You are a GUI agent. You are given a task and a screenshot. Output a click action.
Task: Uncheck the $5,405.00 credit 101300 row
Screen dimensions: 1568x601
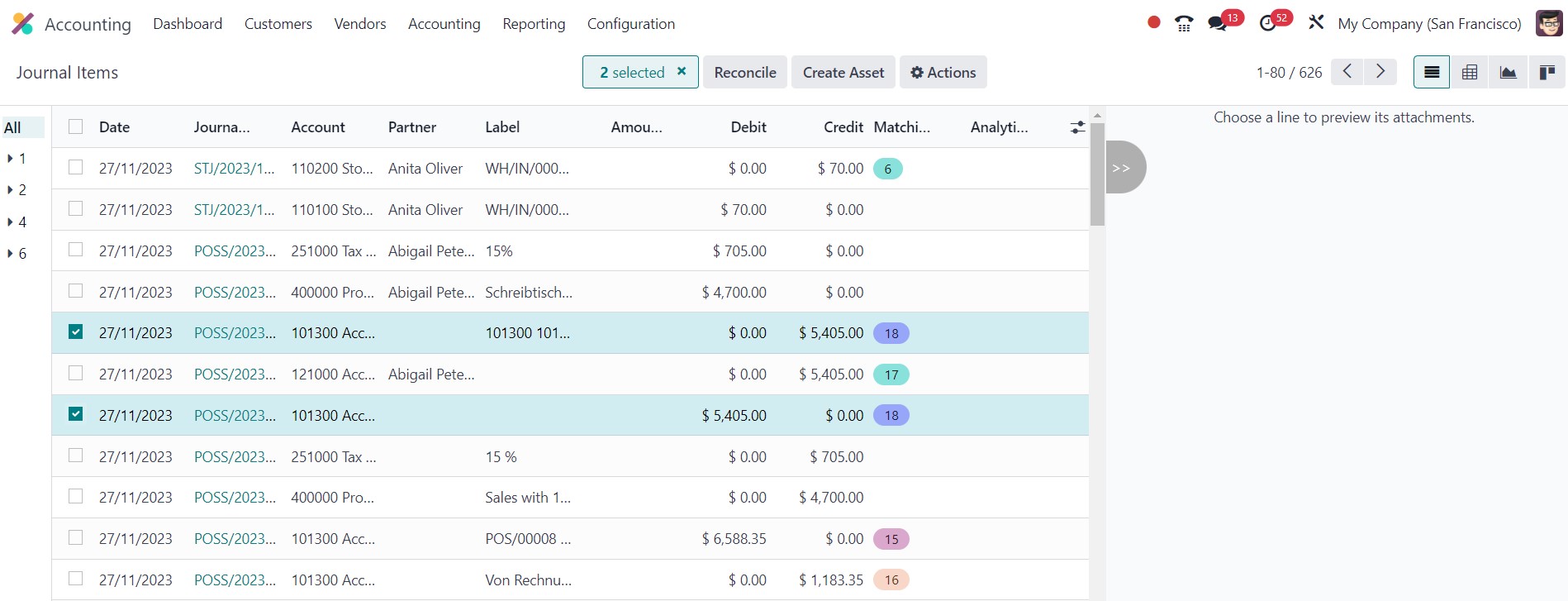[76, 332]
